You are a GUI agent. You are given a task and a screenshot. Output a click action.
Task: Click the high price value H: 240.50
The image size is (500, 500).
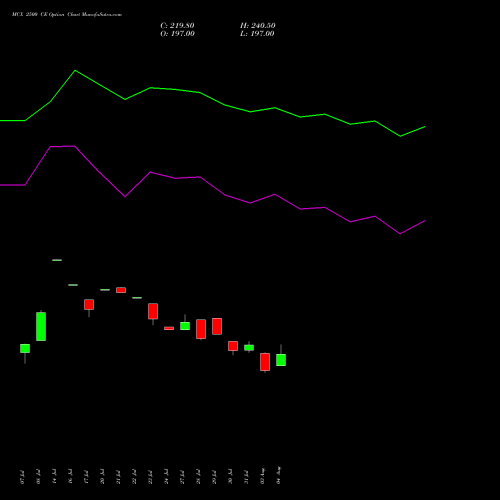[258, 26]
